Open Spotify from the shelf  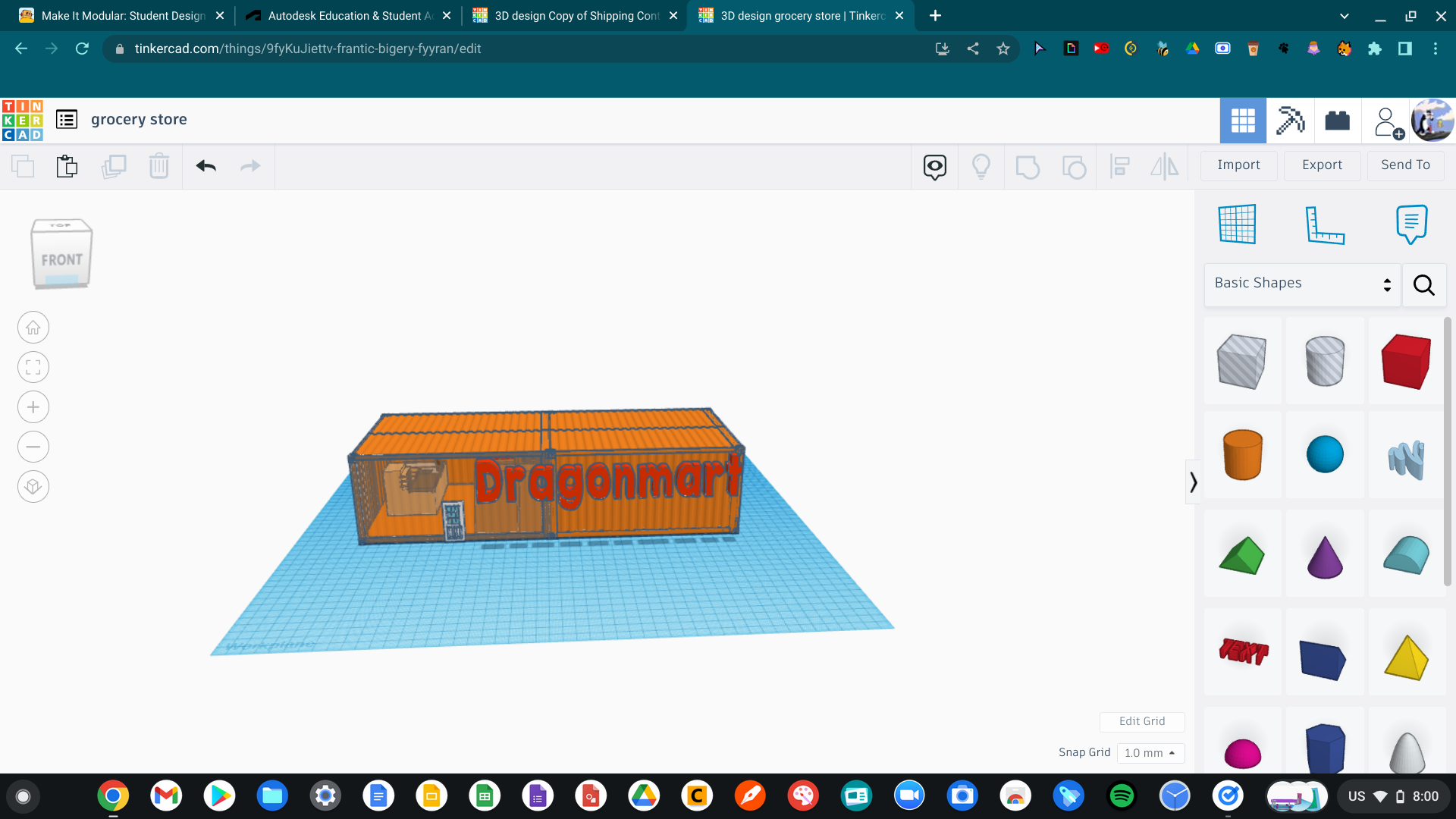[x=1122, y=796]
